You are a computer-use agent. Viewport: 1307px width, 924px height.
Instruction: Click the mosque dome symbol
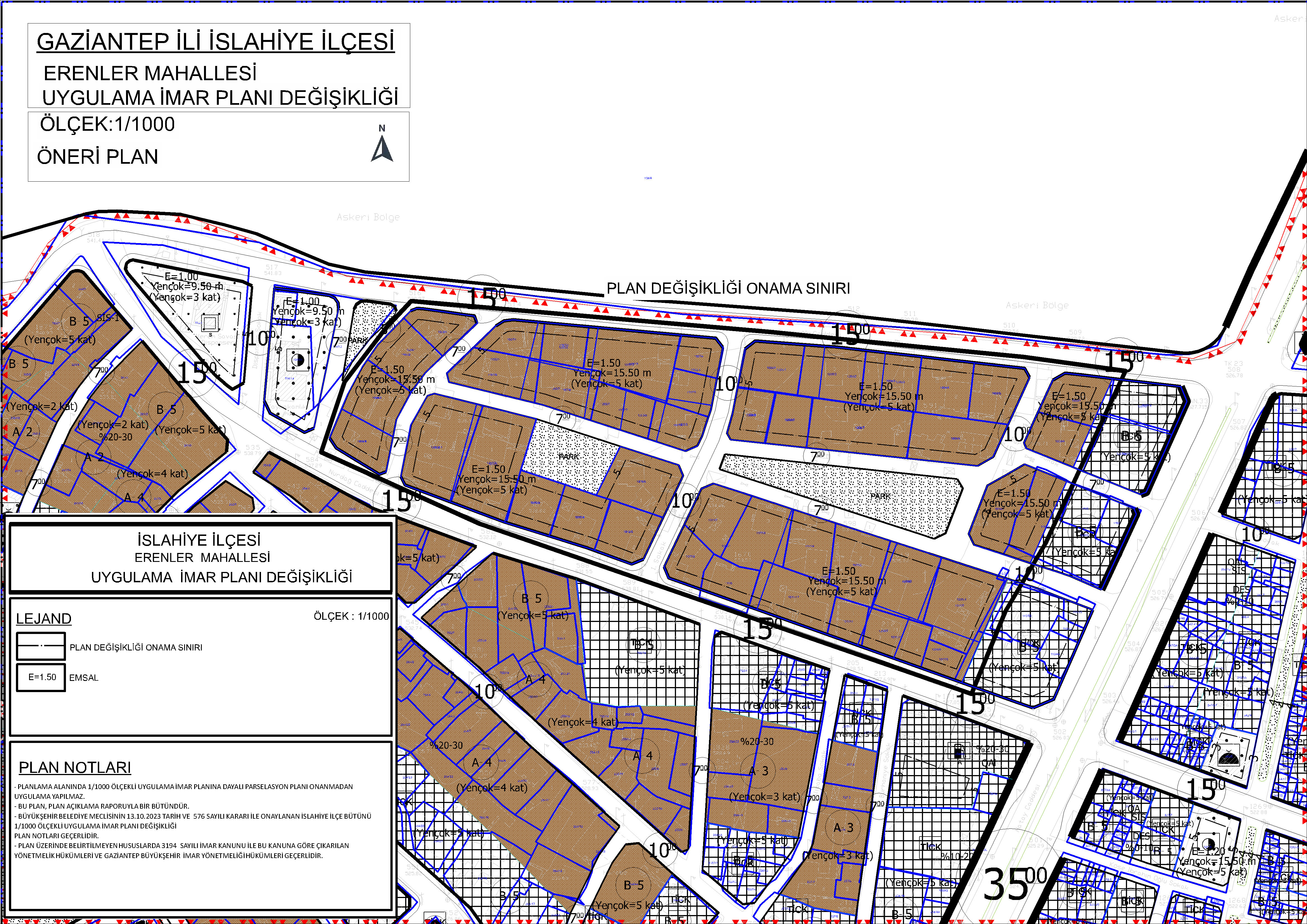pos(1228,758)
